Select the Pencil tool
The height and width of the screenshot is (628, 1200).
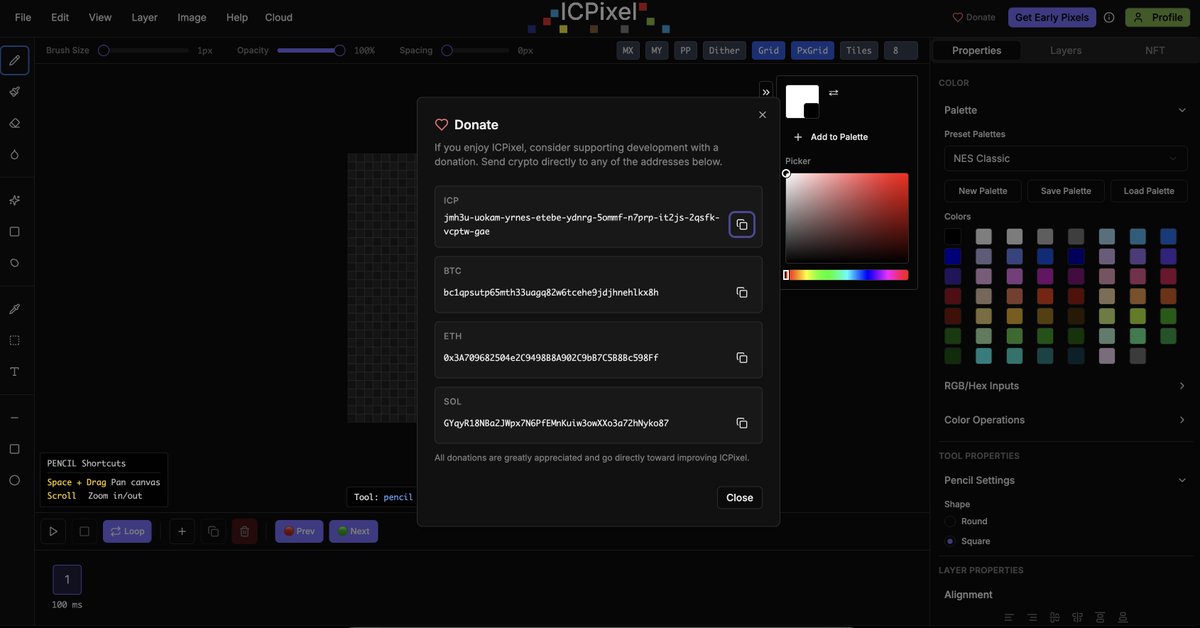[x=13, y=57]
